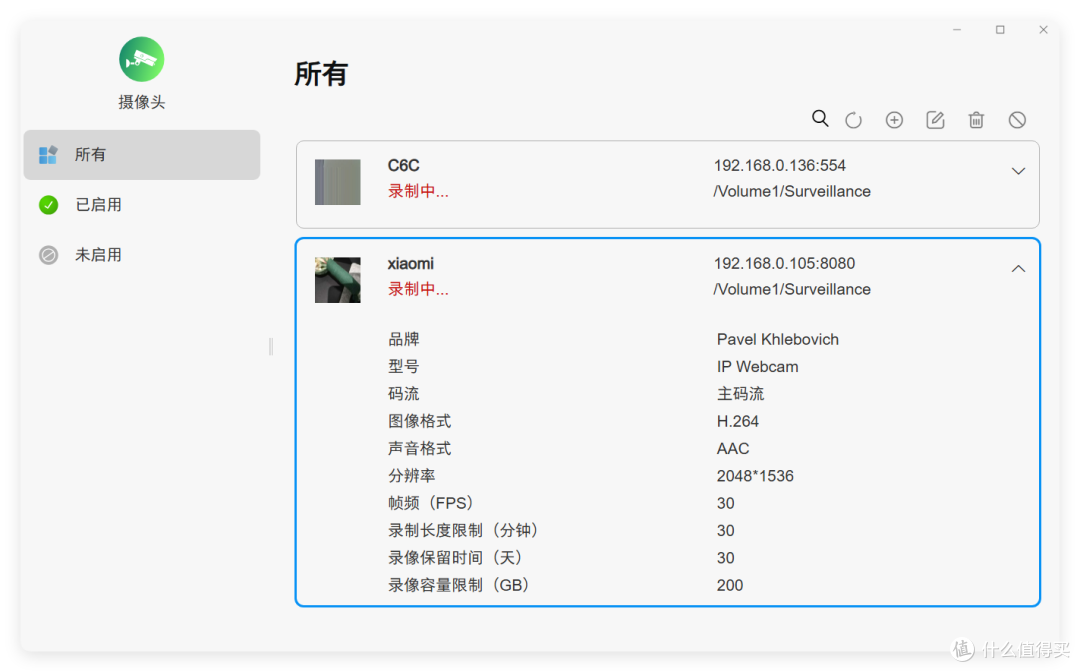
Task: Click the xiaomi /Volume1/Surveillance path
Action: (x=792, y=289)
